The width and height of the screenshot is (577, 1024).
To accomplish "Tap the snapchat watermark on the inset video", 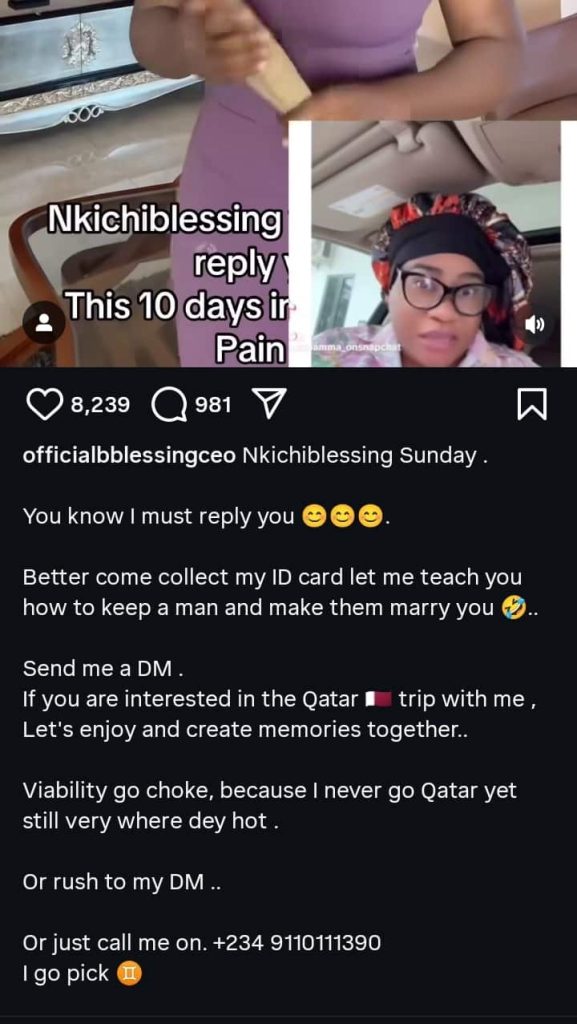I will (x=349, y=347).
